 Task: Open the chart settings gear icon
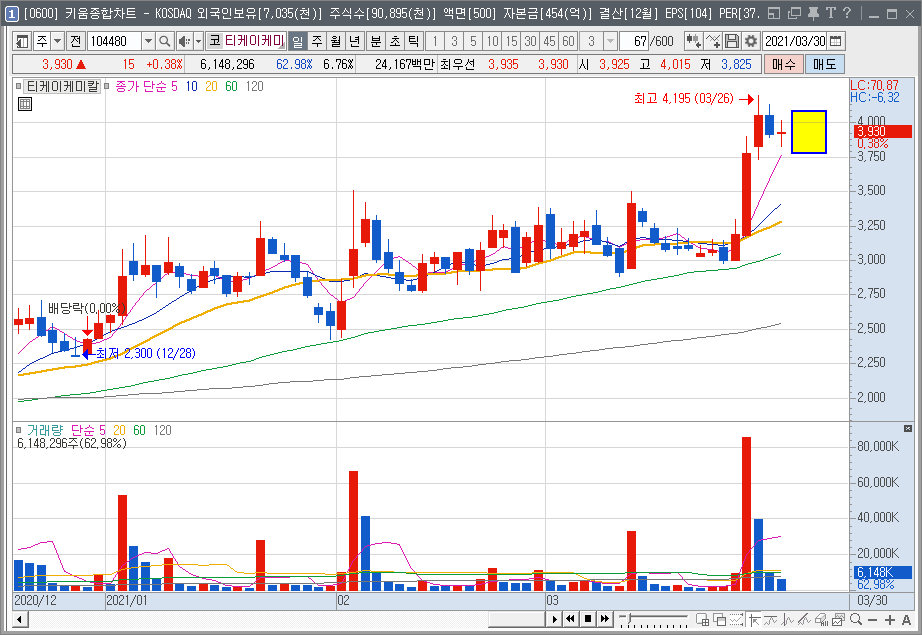click(750, 41)
